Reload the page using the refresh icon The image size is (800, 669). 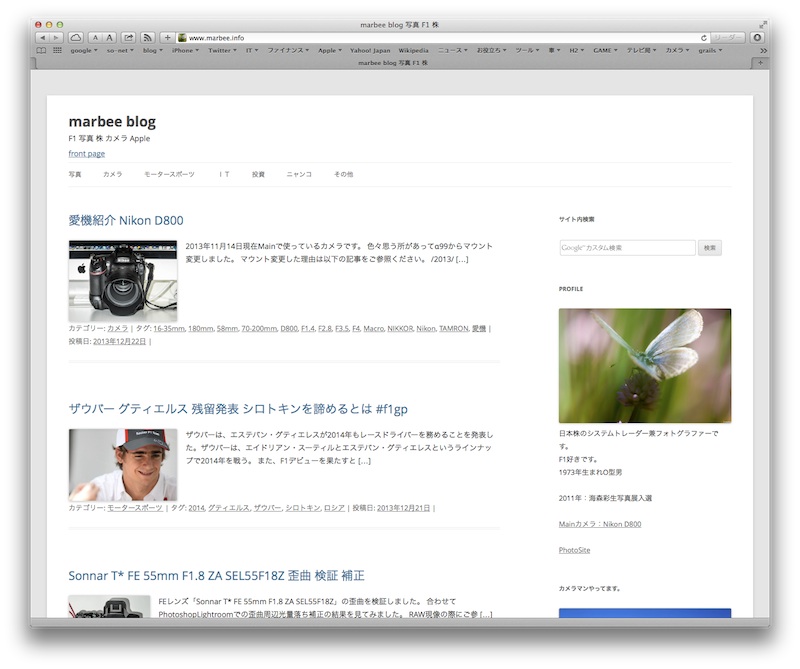click(x=706, y=40)
